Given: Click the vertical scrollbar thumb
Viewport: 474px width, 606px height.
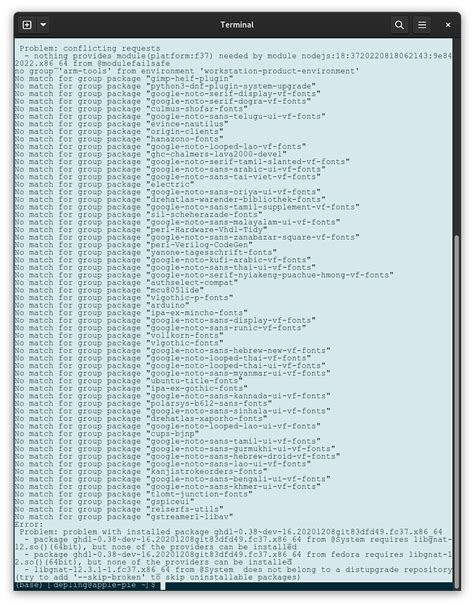Looking at the screenshot, I should point(457,409).
